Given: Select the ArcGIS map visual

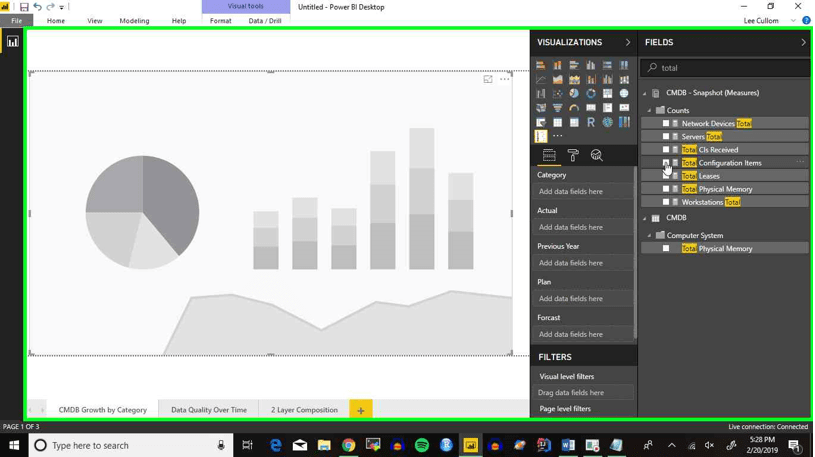Looking at the screenshot, I should click(x=607, y=123).
